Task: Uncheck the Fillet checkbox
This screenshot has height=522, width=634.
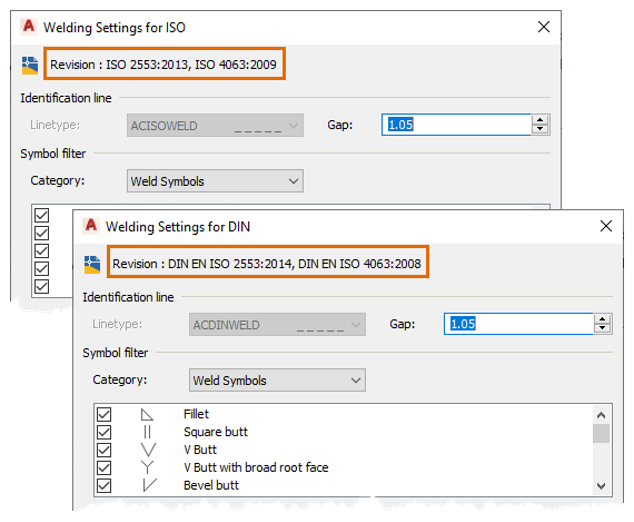Action: pyautogui.click(x=102, y=414)
